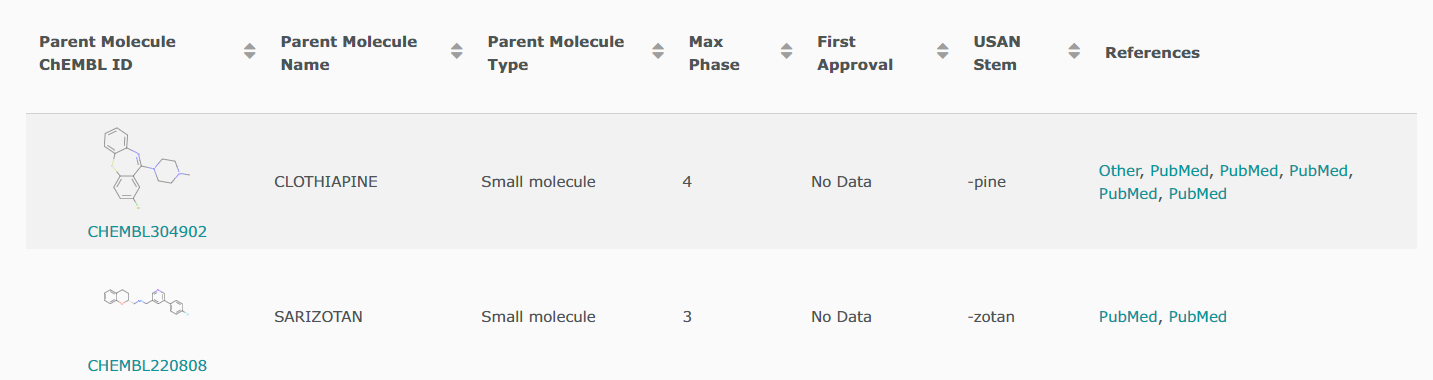Screen dimensions: 1433x380
Task: Sort by First Approval arrows
Action: 942,52
